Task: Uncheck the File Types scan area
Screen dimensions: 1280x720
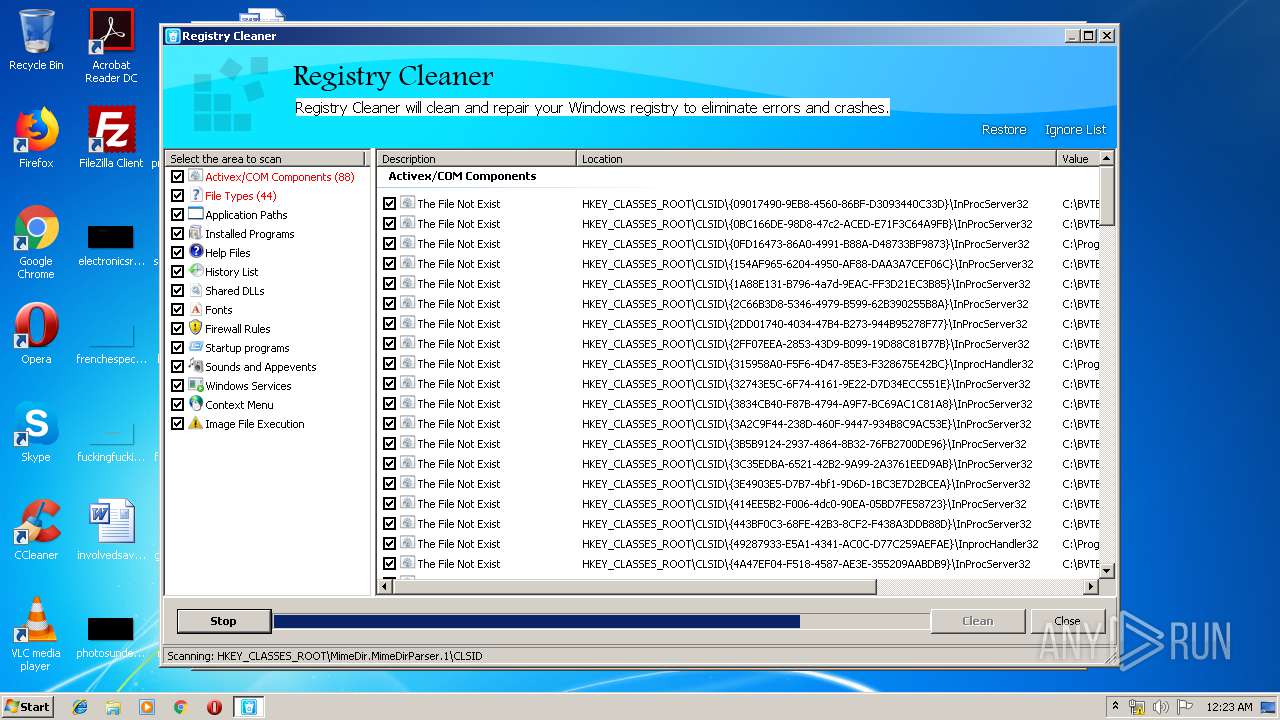Action: (178, 196)
